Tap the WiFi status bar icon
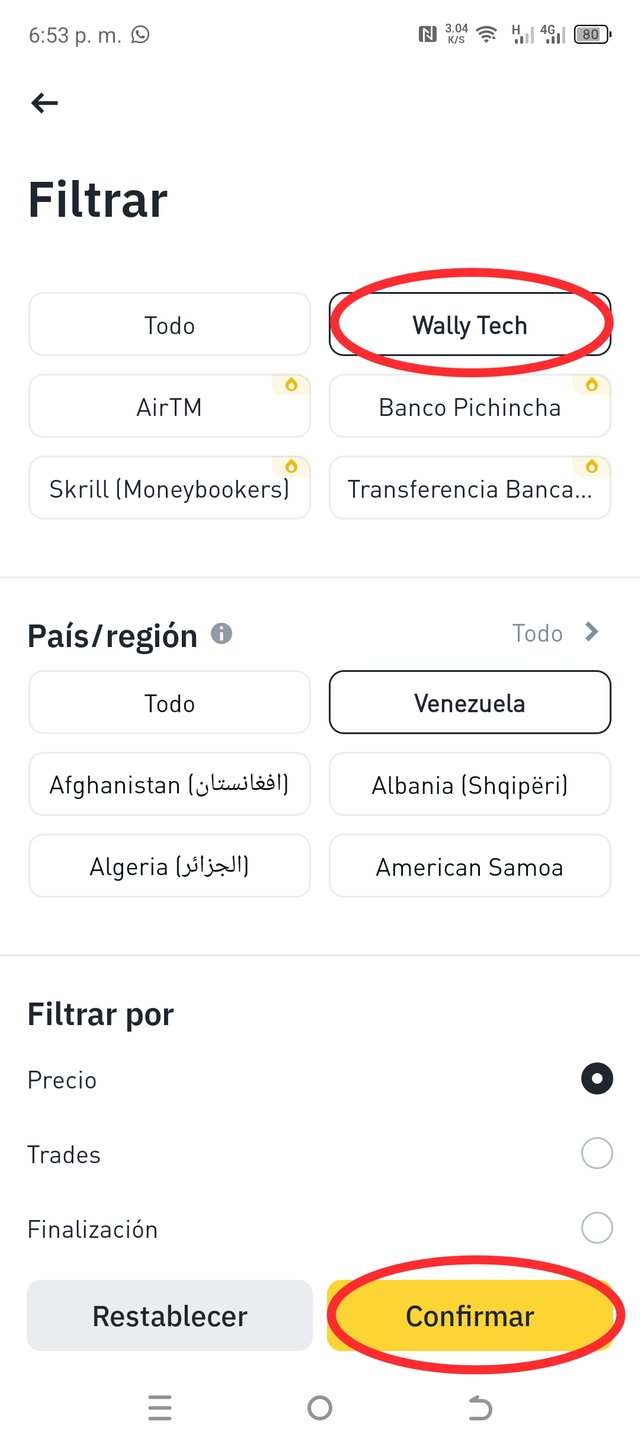640x1444 pixels. (x=487, y=35)
